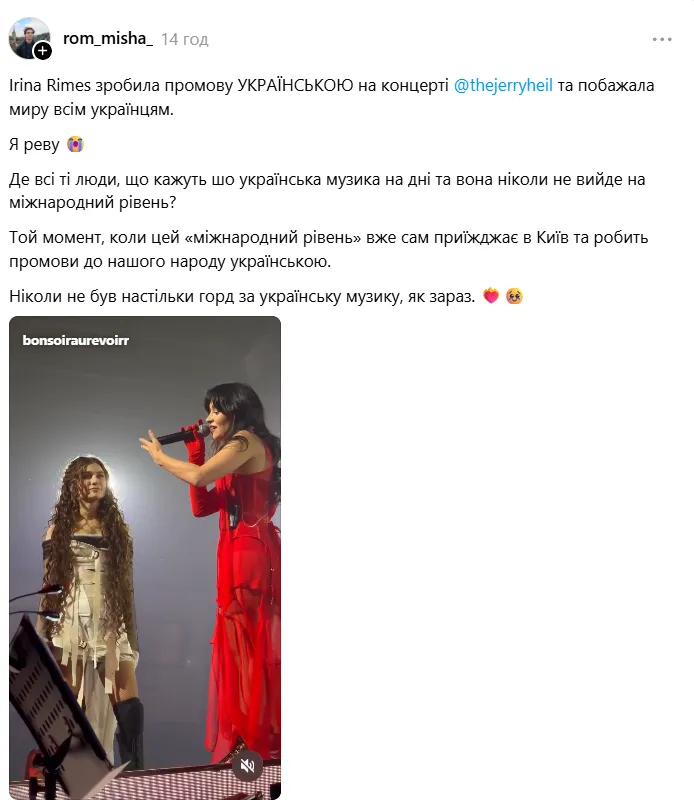Unmute the video using the speaker icon
This screenshot has height=800, width=694.
247,765
